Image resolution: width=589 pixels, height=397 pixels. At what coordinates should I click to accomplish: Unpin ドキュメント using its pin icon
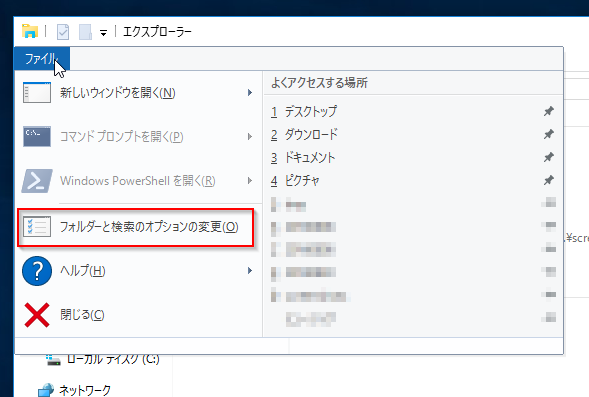pyautogui.click(x=549, y=157)
